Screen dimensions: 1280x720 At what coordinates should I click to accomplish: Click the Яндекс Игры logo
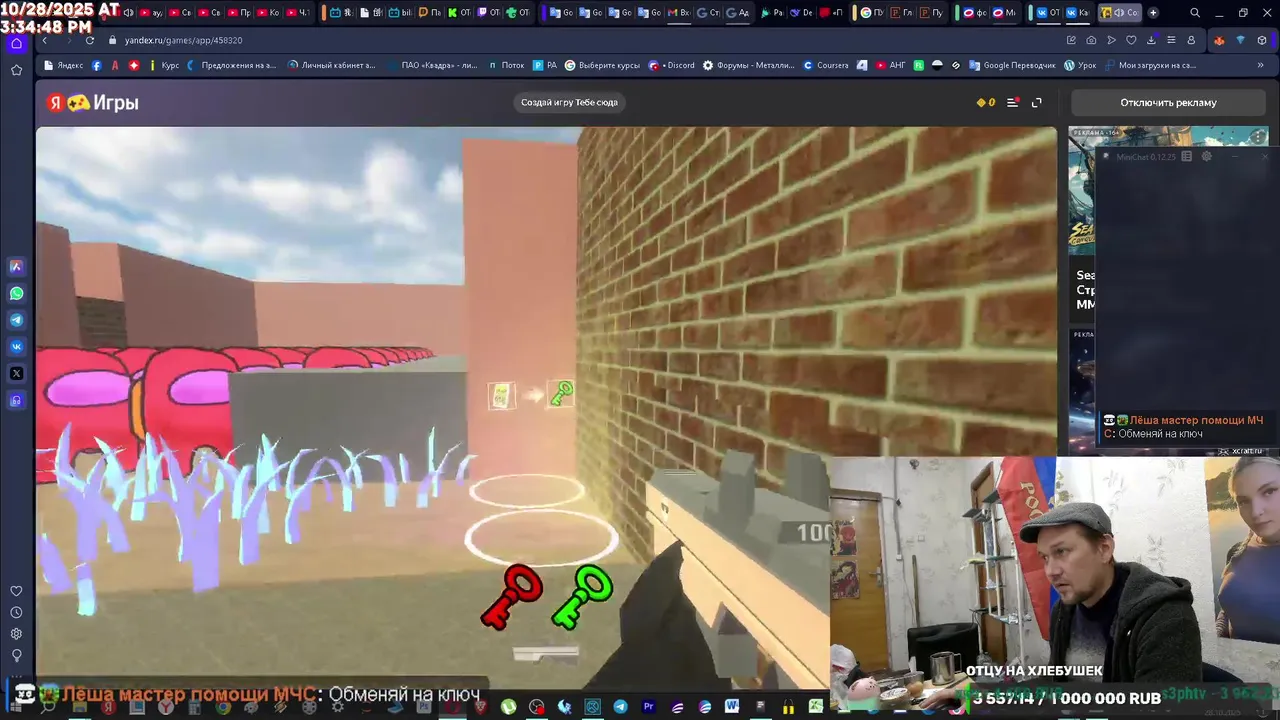(x=93, y=102)
